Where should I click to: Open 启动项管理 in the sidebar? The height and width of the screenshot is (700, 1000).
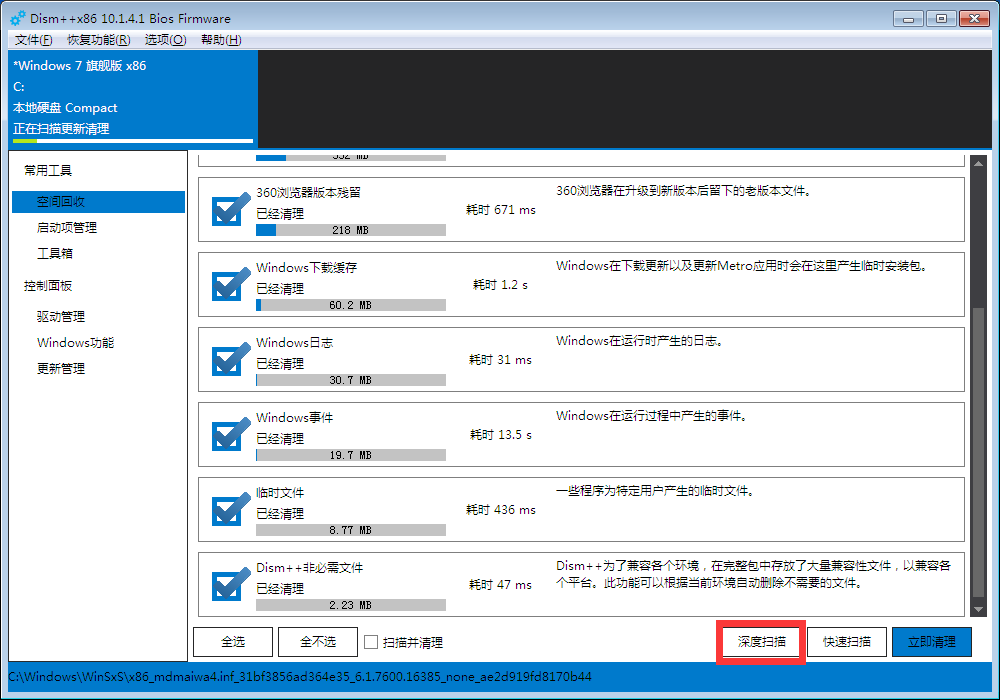pyautogui.click(x=67, y=228)
